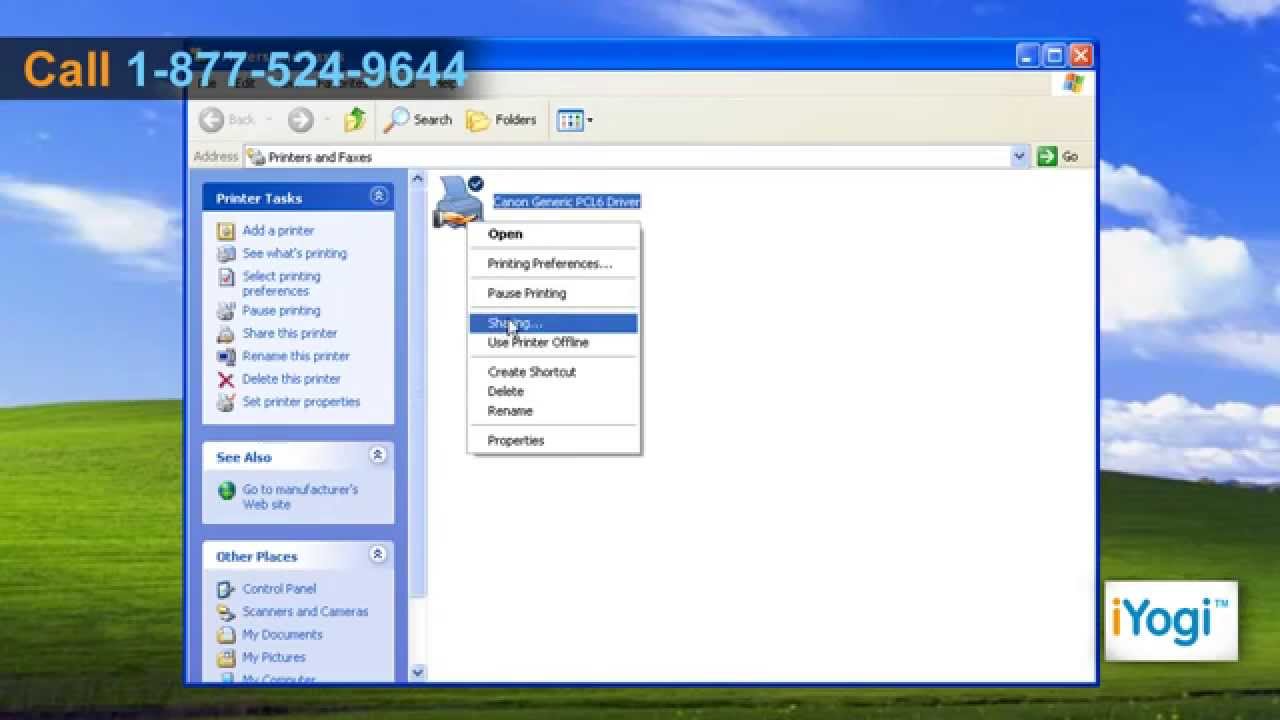Click the Scanners and Cameras icon
This screenshot has height=720, width=1280.
[226, 613]
